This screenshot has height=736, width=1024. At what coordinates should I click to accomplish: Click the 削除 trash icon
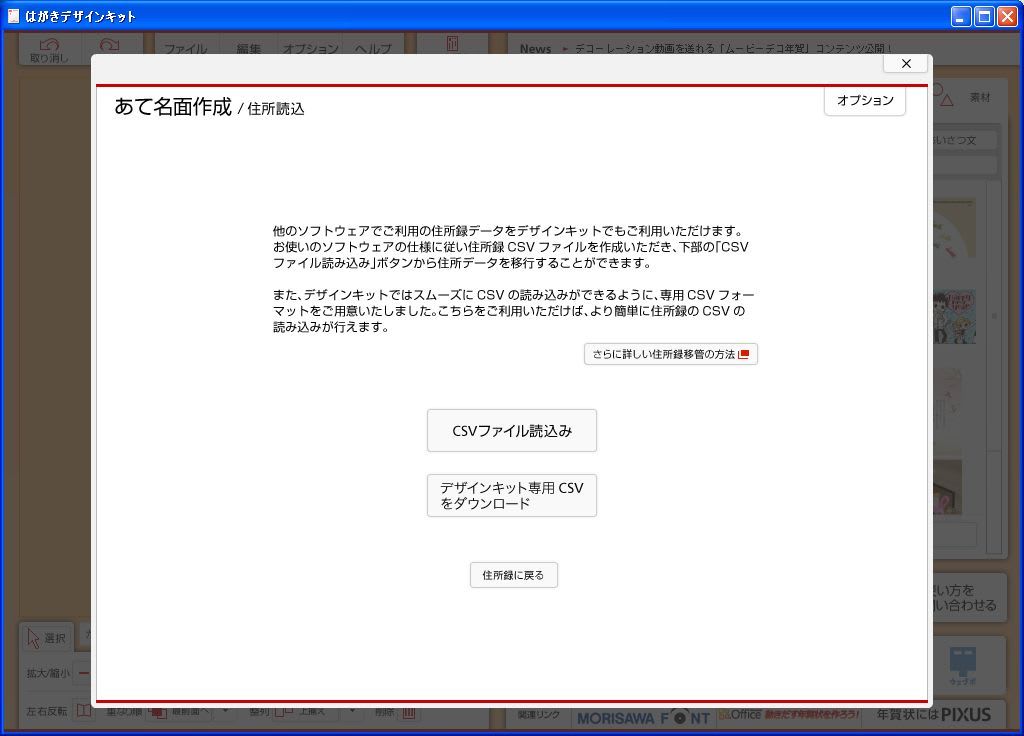tap(409, 712)
